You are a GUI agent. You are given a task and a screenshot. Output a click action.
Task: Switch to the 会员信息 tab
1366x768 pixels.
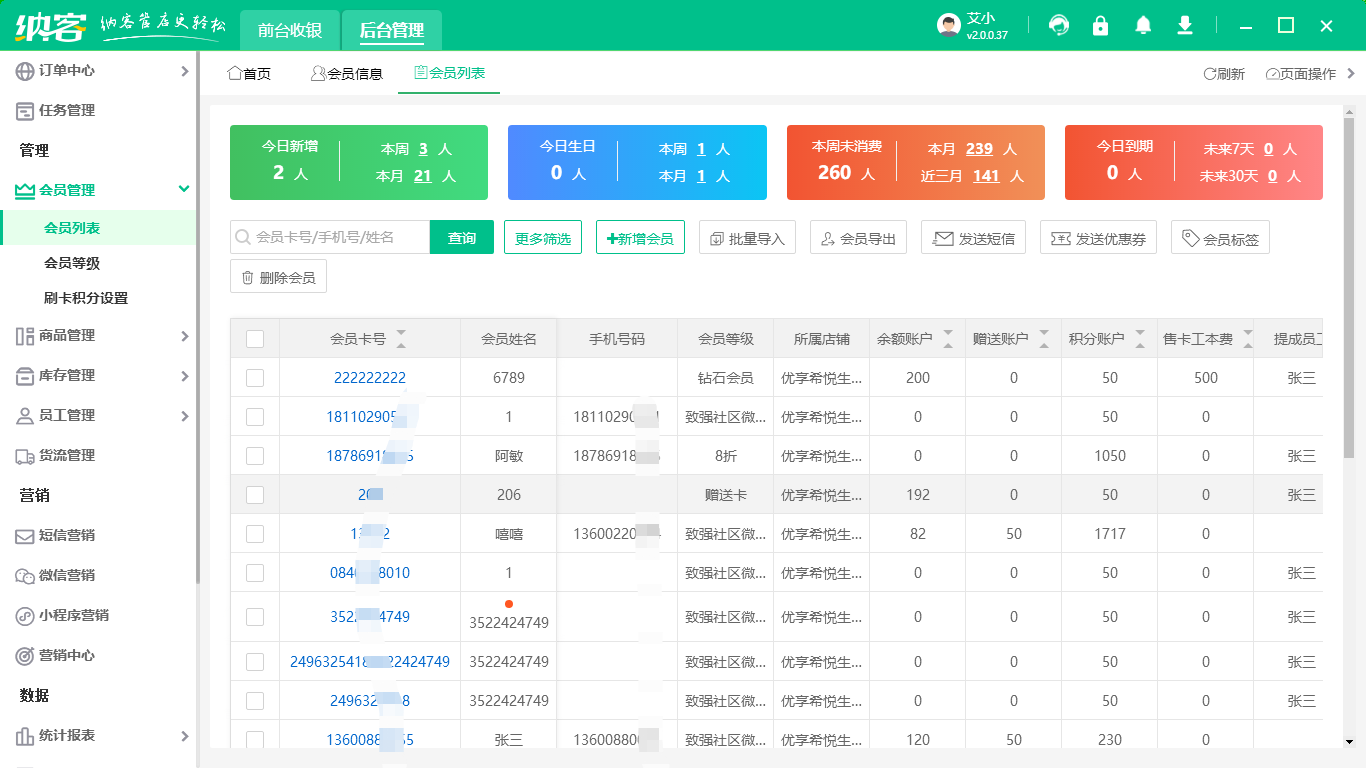coord(346,74)
